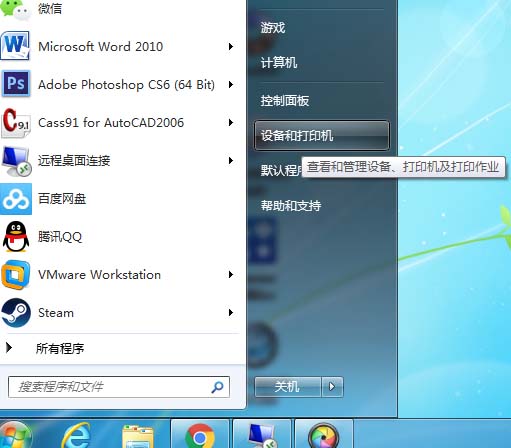Open the 百度网盘 cloud icon
Screen dimensions: 511x448
tap(16, 199)
